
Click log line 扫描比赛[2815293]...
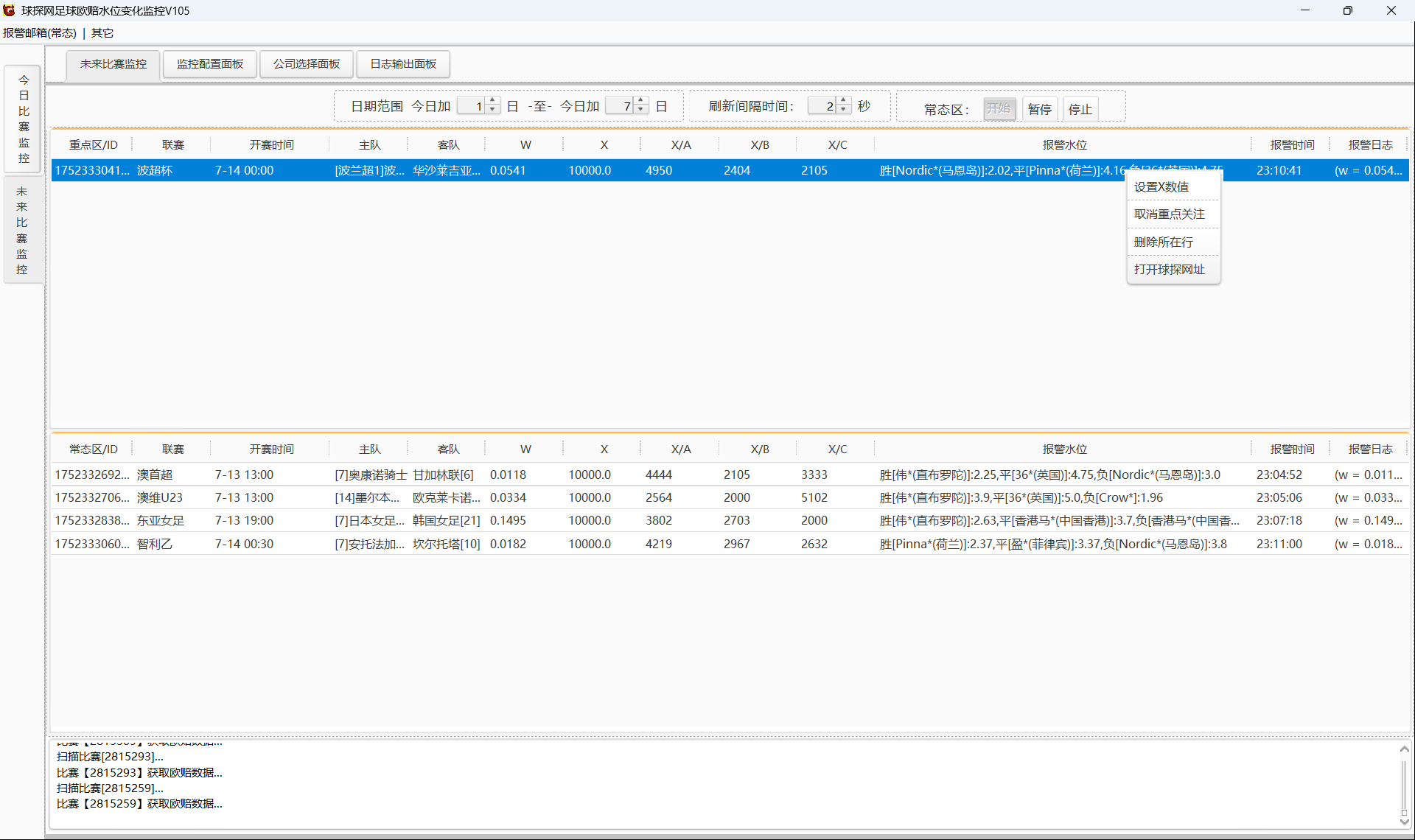click(x=110, y=757)
